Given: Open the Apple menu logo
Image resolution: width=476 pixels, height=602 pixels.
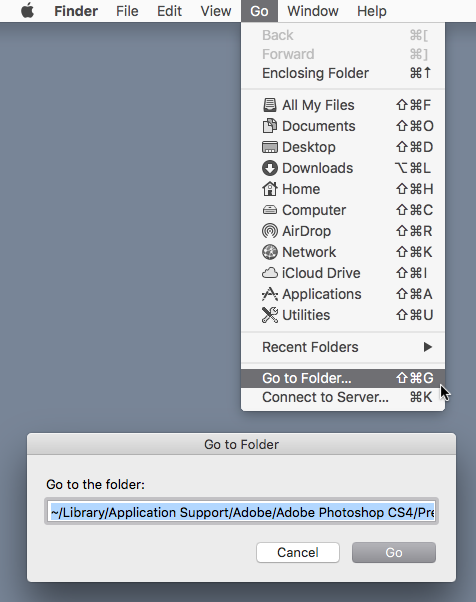Looking at the screenshot, I should (28, 11).
